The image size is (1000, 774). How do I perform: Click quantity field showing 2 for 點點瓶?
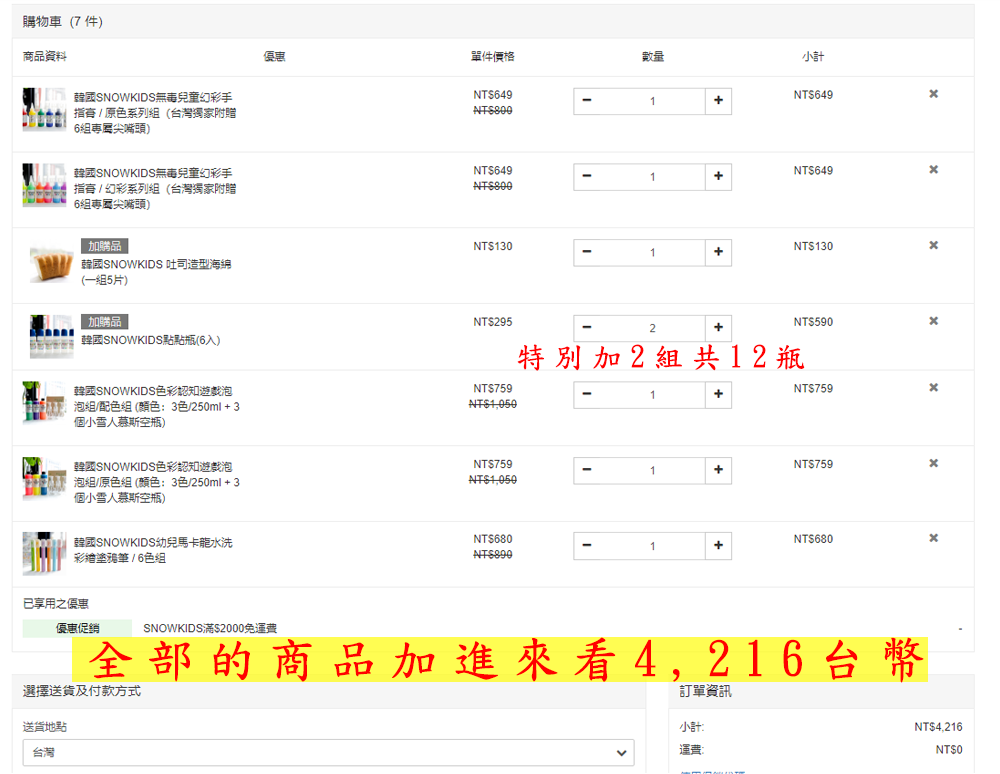(x=652, y=328)
